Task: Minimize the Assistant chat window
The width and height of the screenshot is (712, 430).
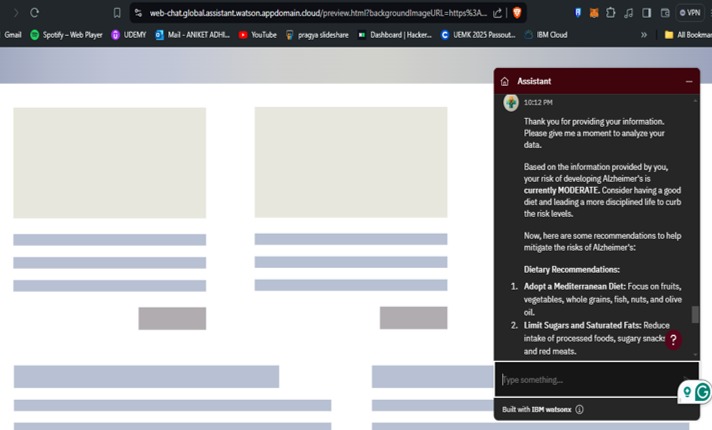Action: pos(689,81)
